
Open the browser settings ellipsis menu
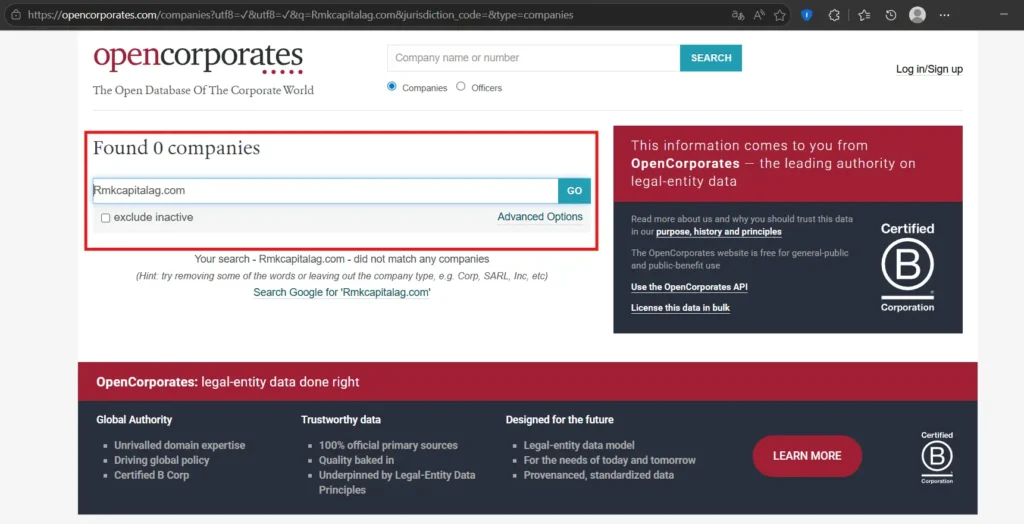pyautogui.click(x=944, y=14)
